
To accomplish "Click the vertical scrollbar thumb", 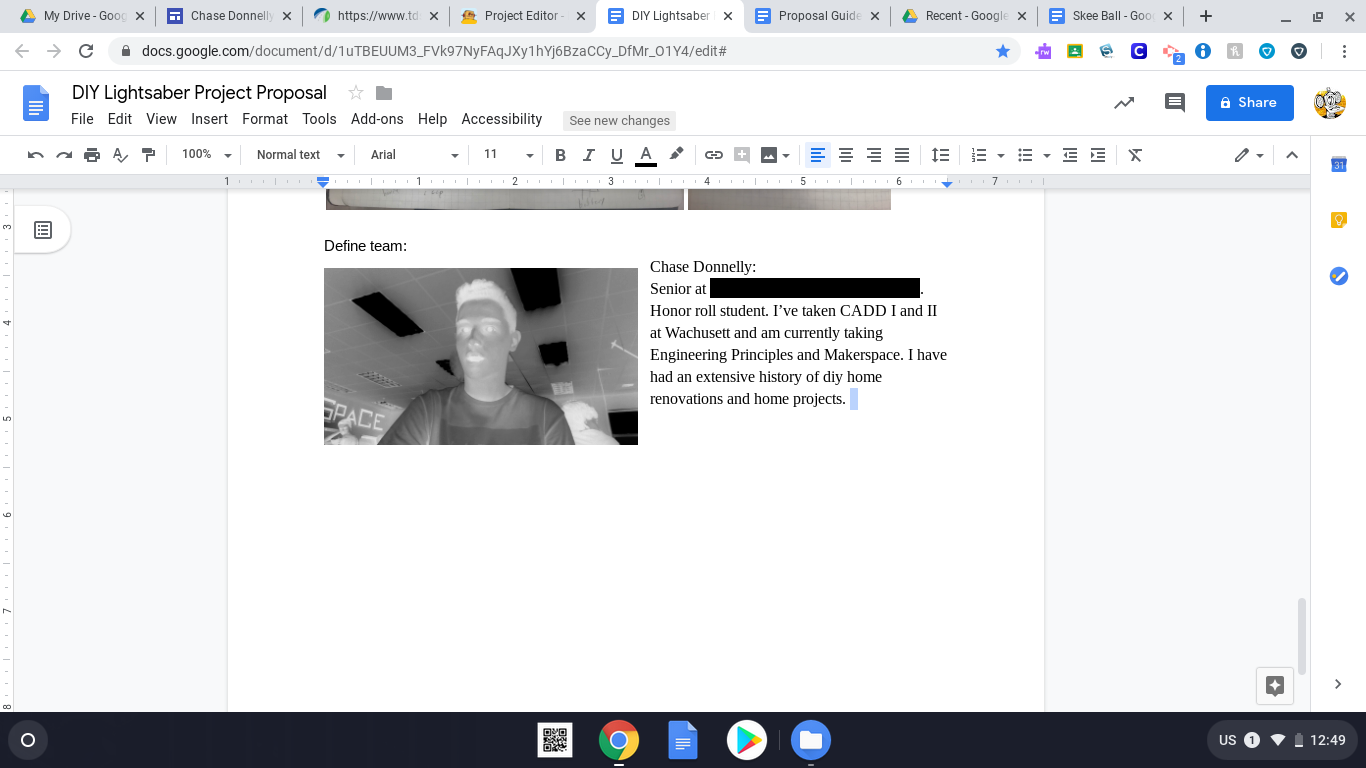I will [x=1301, y=636].
